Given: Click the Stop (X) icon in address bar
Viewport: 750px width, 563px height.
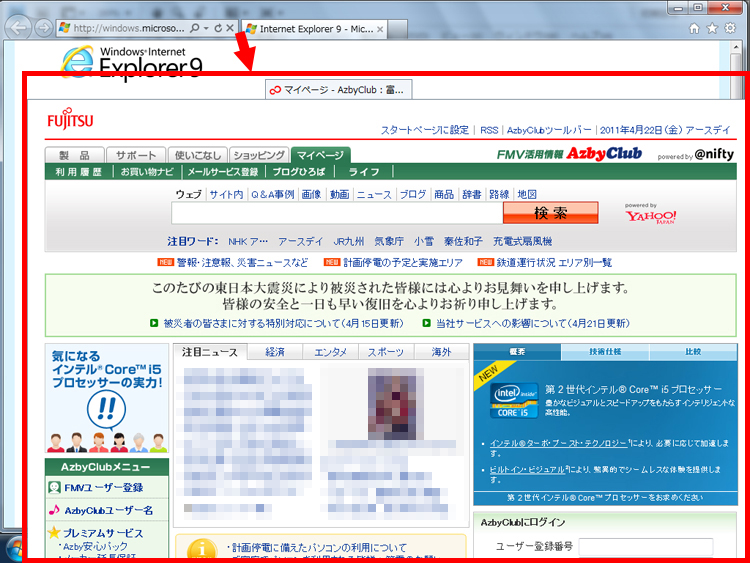Looking at the screenshot, I should (x=230, y=28).
